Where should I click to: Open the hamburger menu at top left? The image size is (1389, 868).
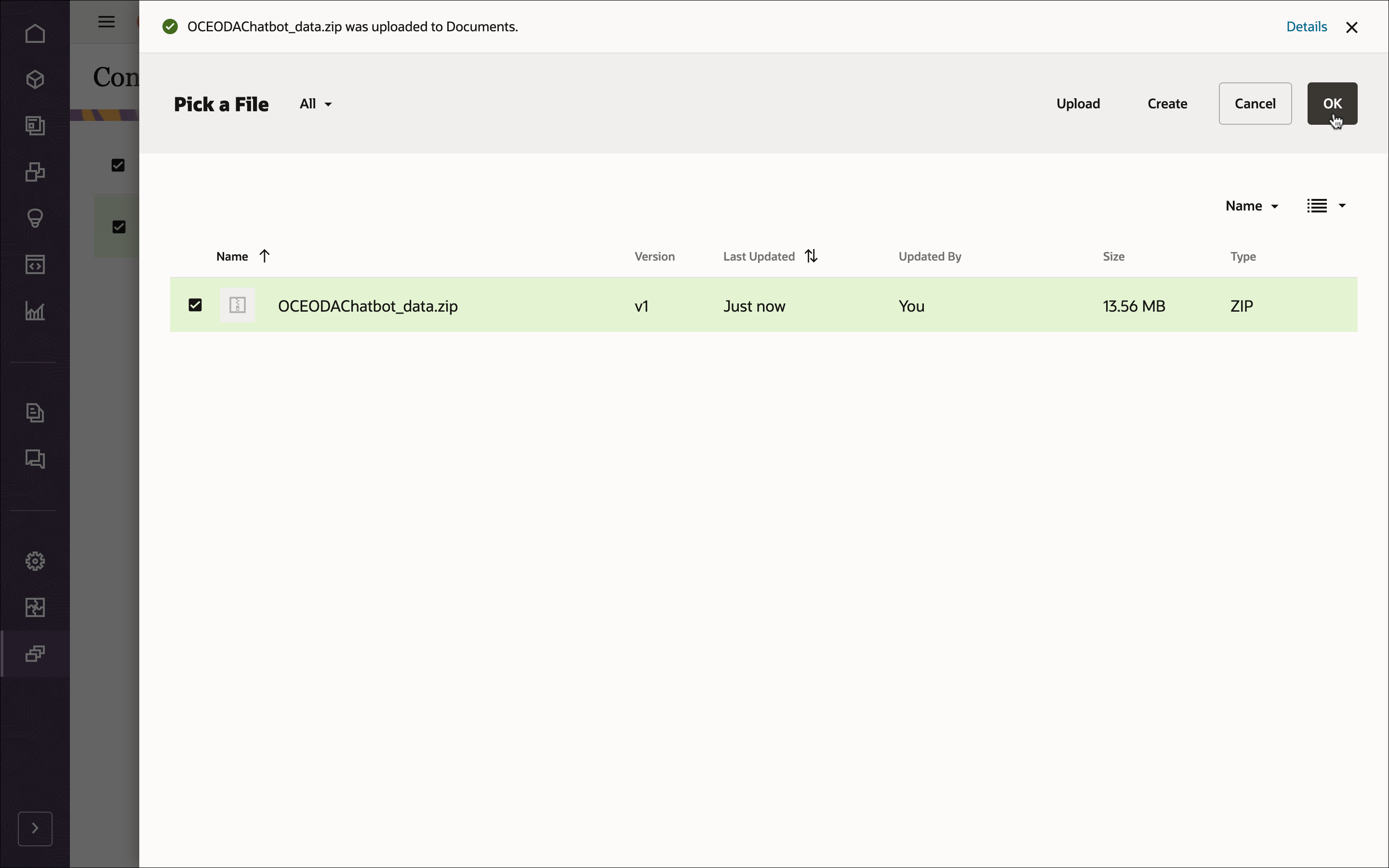click(106, 22)
